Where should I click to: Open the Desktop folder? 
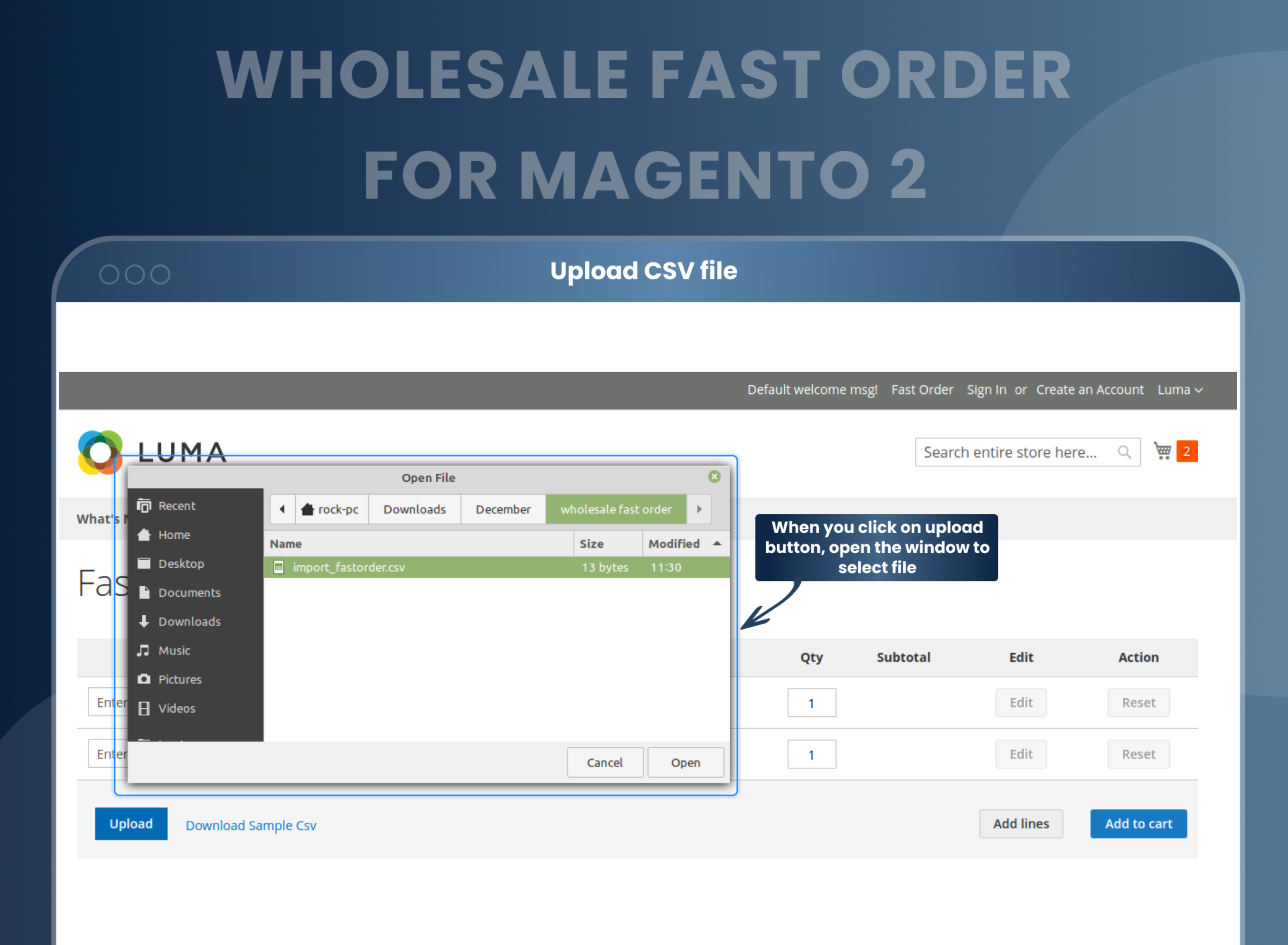[180, 563]
